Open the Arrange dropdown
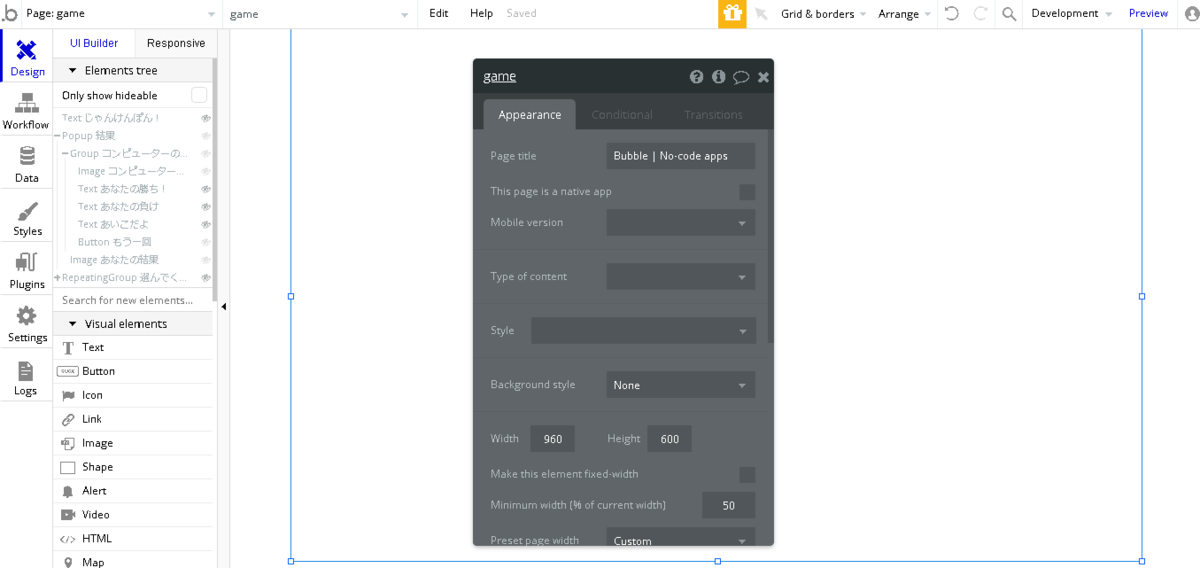The image size is (1200, 568). (x=904, y=14)
